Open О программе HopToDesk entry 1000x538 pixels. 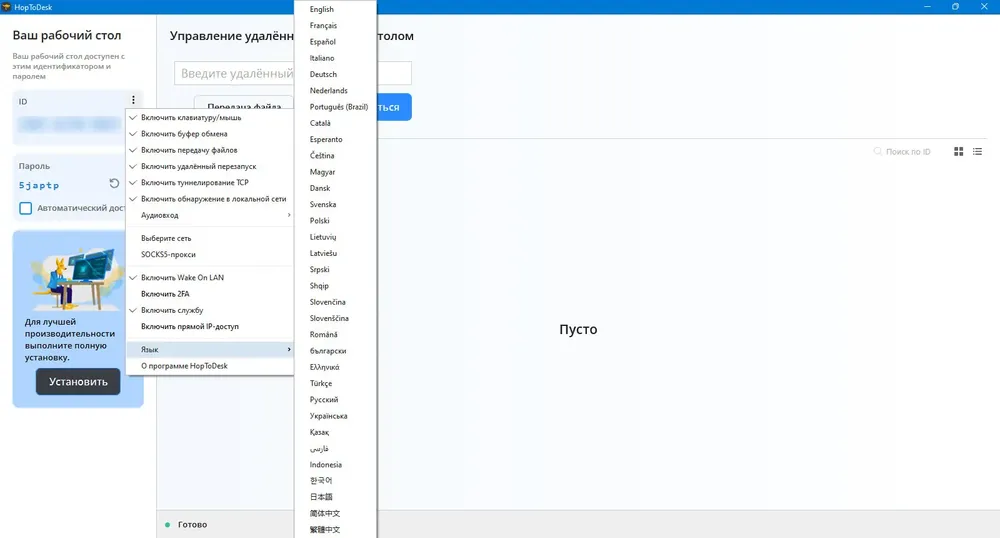[210, 366]
